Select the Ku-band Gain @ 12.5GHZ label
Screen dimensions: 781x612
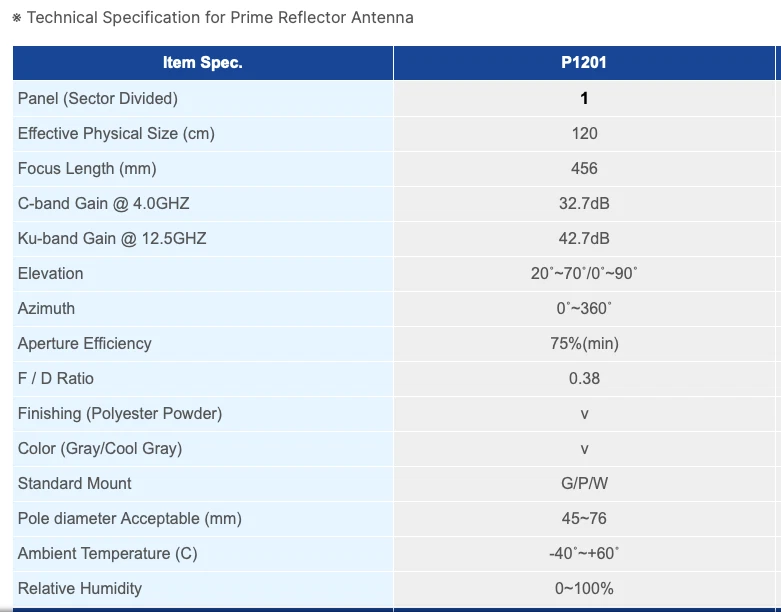coord(112,238)
